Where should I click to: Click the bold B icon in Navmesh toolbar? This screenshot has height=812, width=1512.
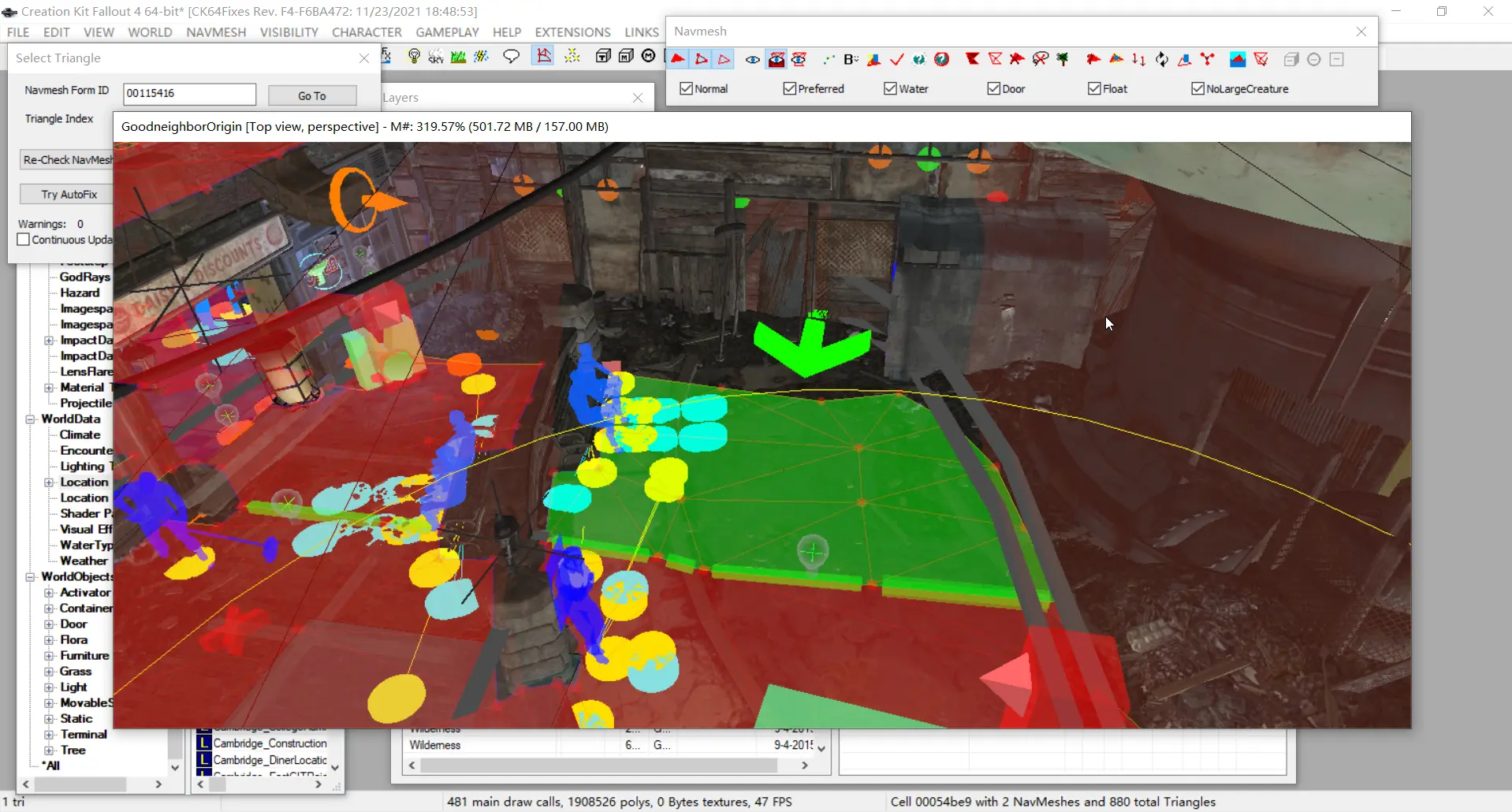pos(851,59)
